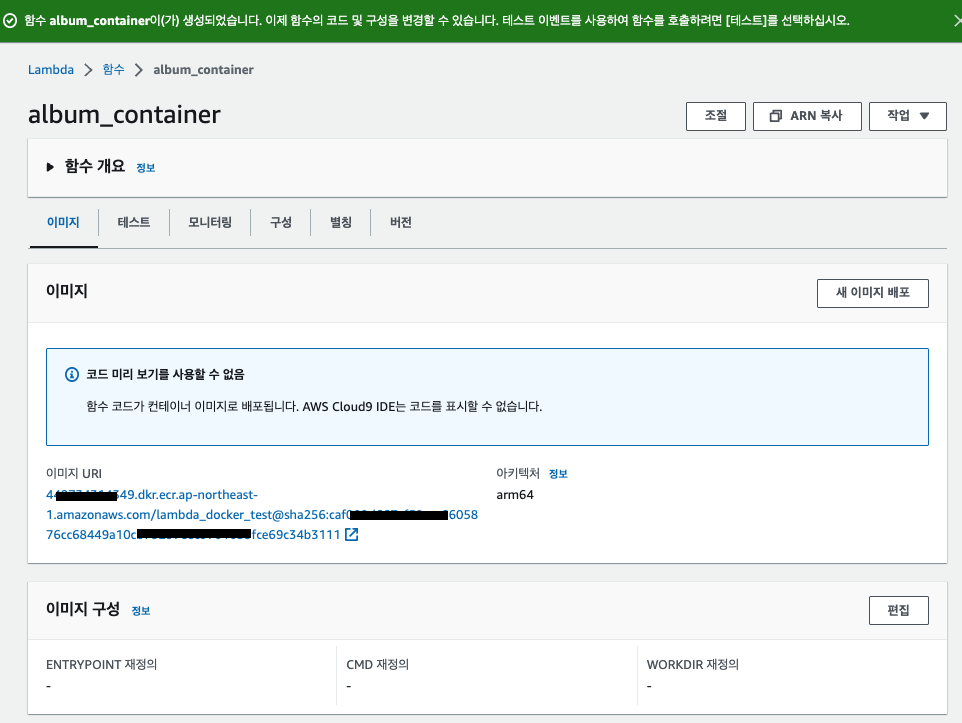The height and width of the screenshot is (723, 962).
Task: Select the 별칭 tab
Action: (340, 222)
